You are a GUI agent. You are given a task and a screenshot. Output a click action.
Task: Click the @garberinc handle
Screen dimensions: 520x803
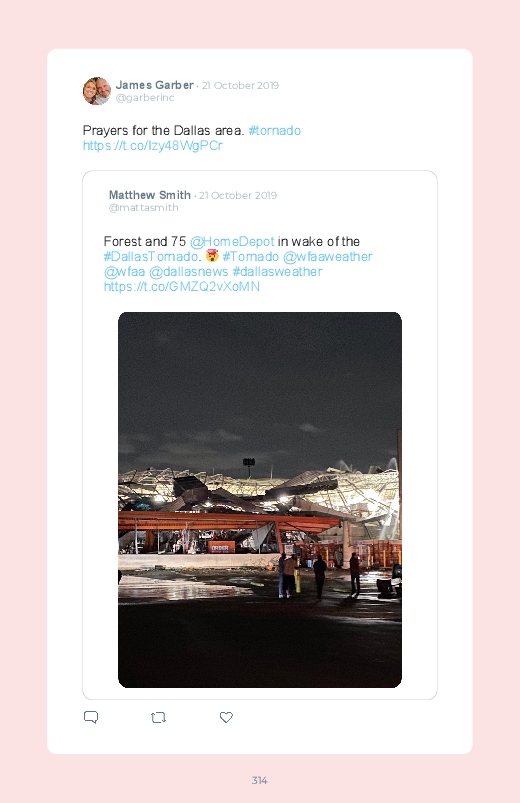[145, 97]
